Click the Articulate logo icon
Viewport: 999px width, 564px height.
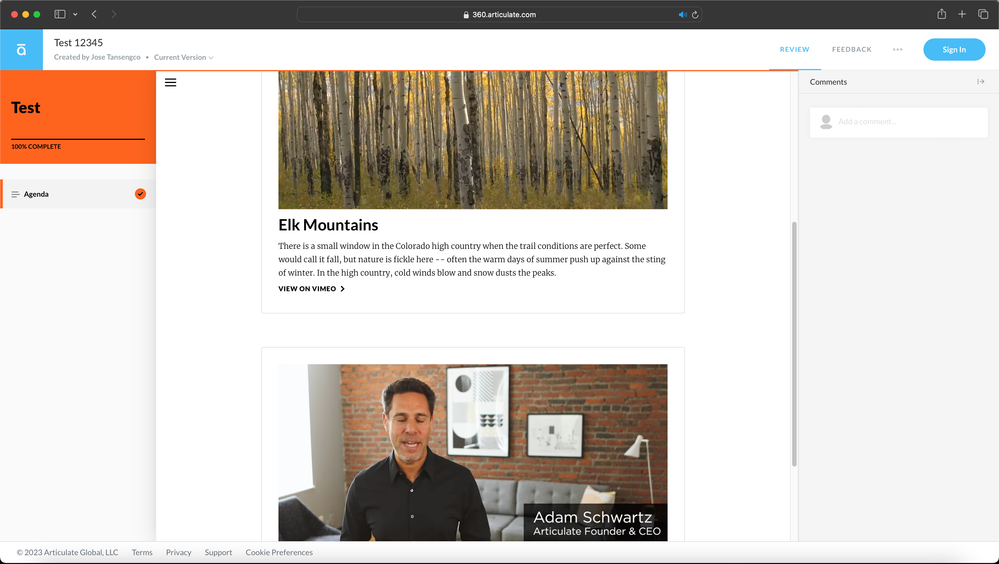click(21, 49)
